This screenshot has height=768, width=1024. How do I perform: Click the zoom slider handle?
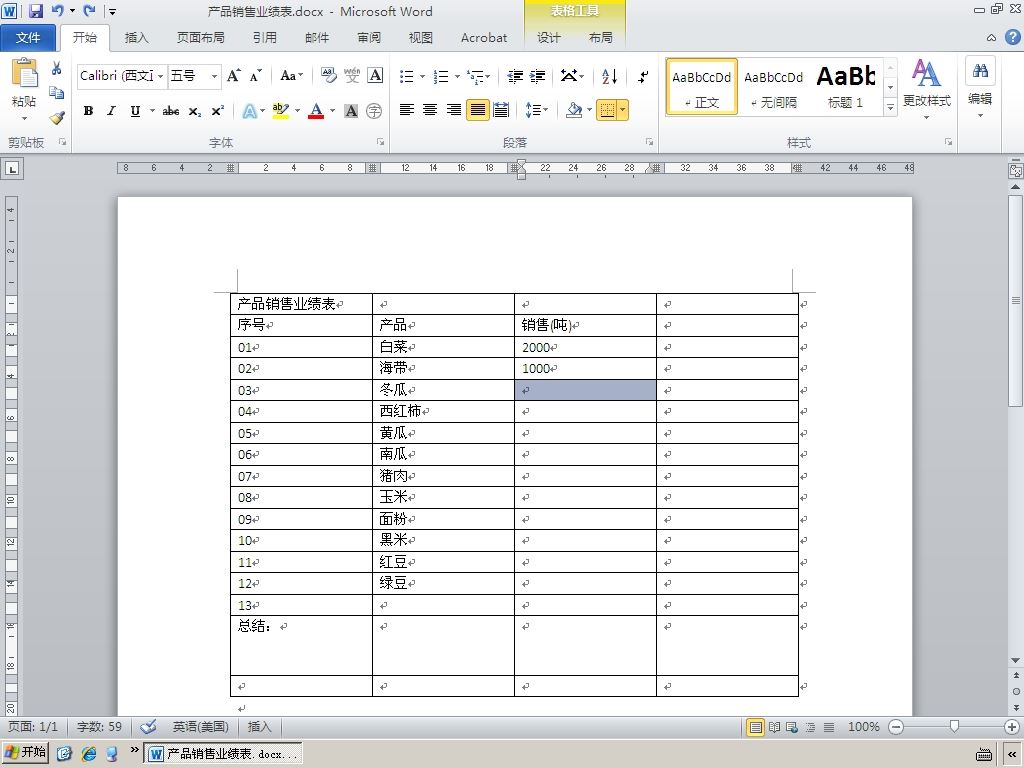tap(954, 726)
